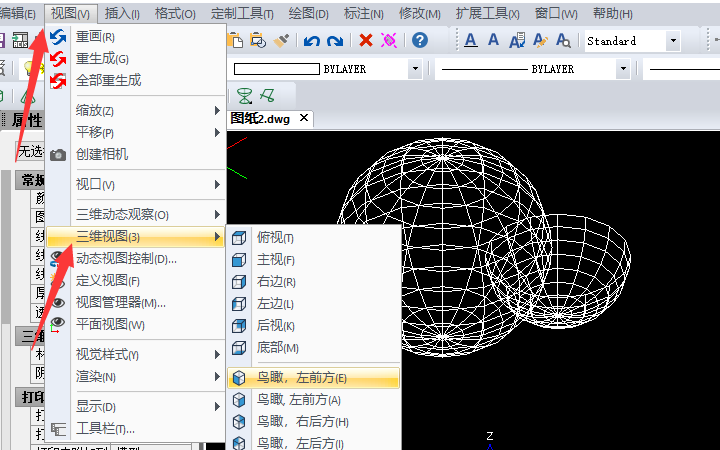This screenshot has height=450, width=720.
Task: Expand the 显示(D) submenu arrow
Action: [217, 406]
